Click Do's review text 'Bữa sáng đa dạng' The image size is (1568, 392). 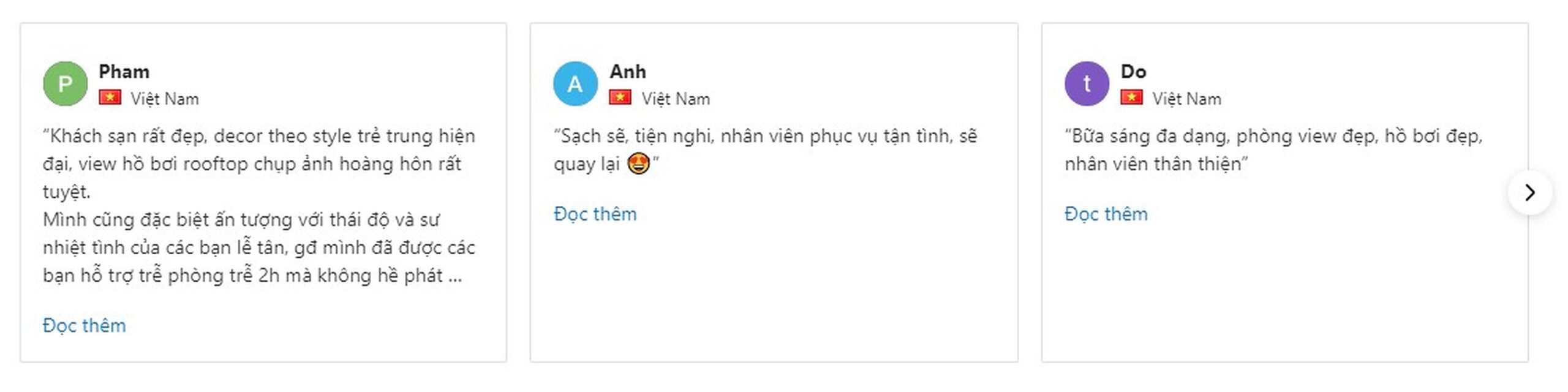[x=1273, y=150]
